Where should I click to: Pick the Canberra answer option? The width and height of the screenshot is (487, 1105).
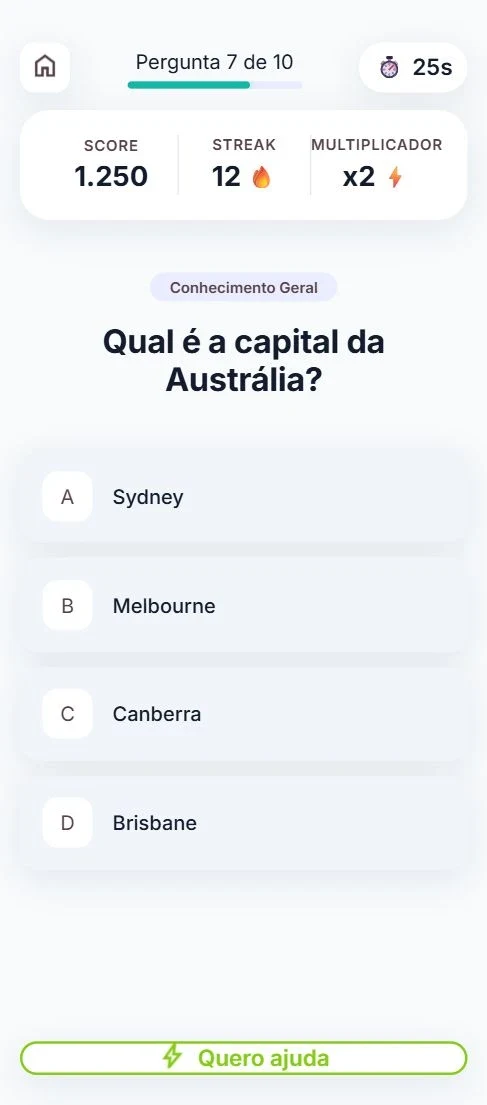(x=243, y=714)
